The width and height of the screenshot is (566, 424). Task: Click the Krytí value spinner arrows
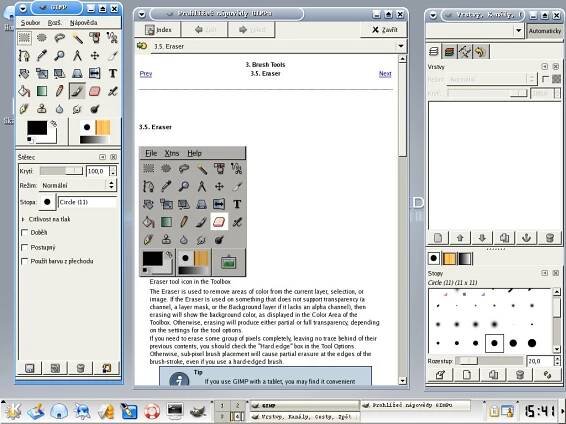tap(113, 171)
